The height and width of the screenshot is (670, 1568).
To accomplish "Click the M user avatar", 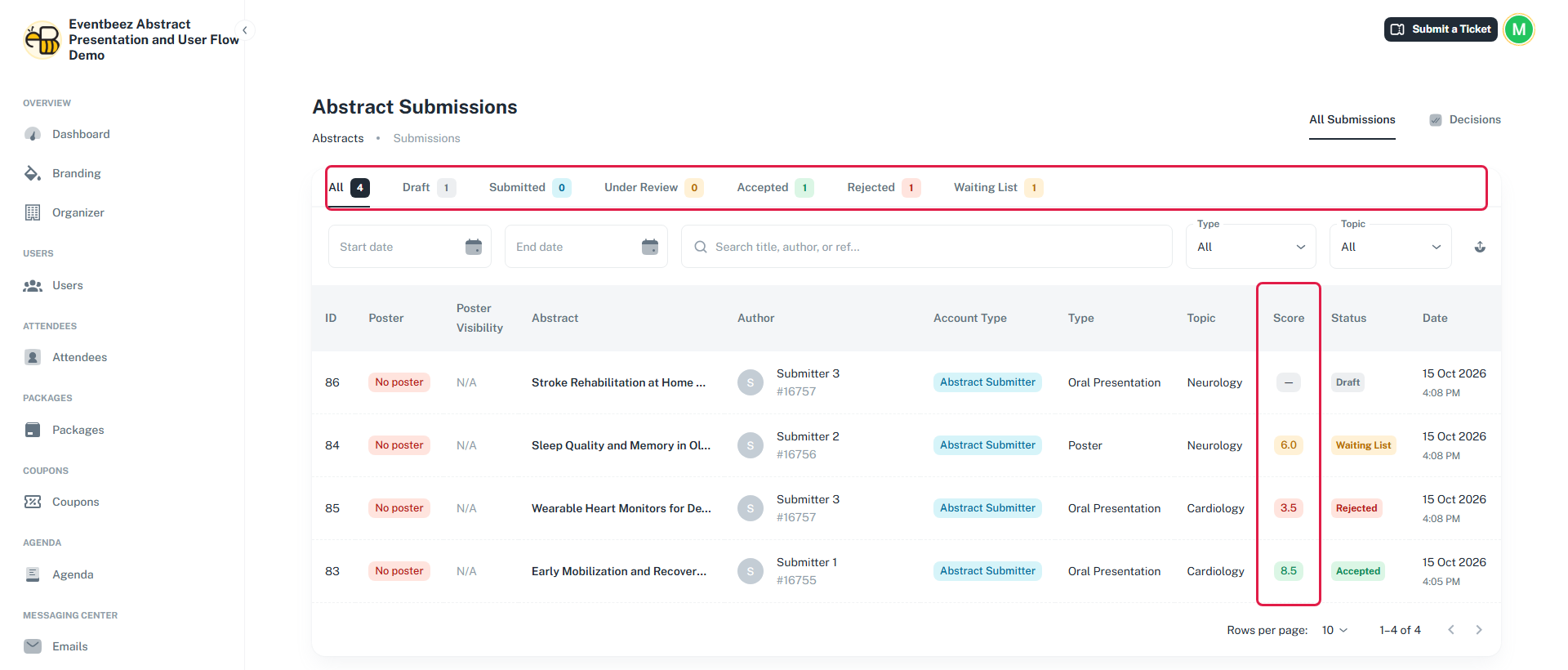I will click(x=1519, y=29).
